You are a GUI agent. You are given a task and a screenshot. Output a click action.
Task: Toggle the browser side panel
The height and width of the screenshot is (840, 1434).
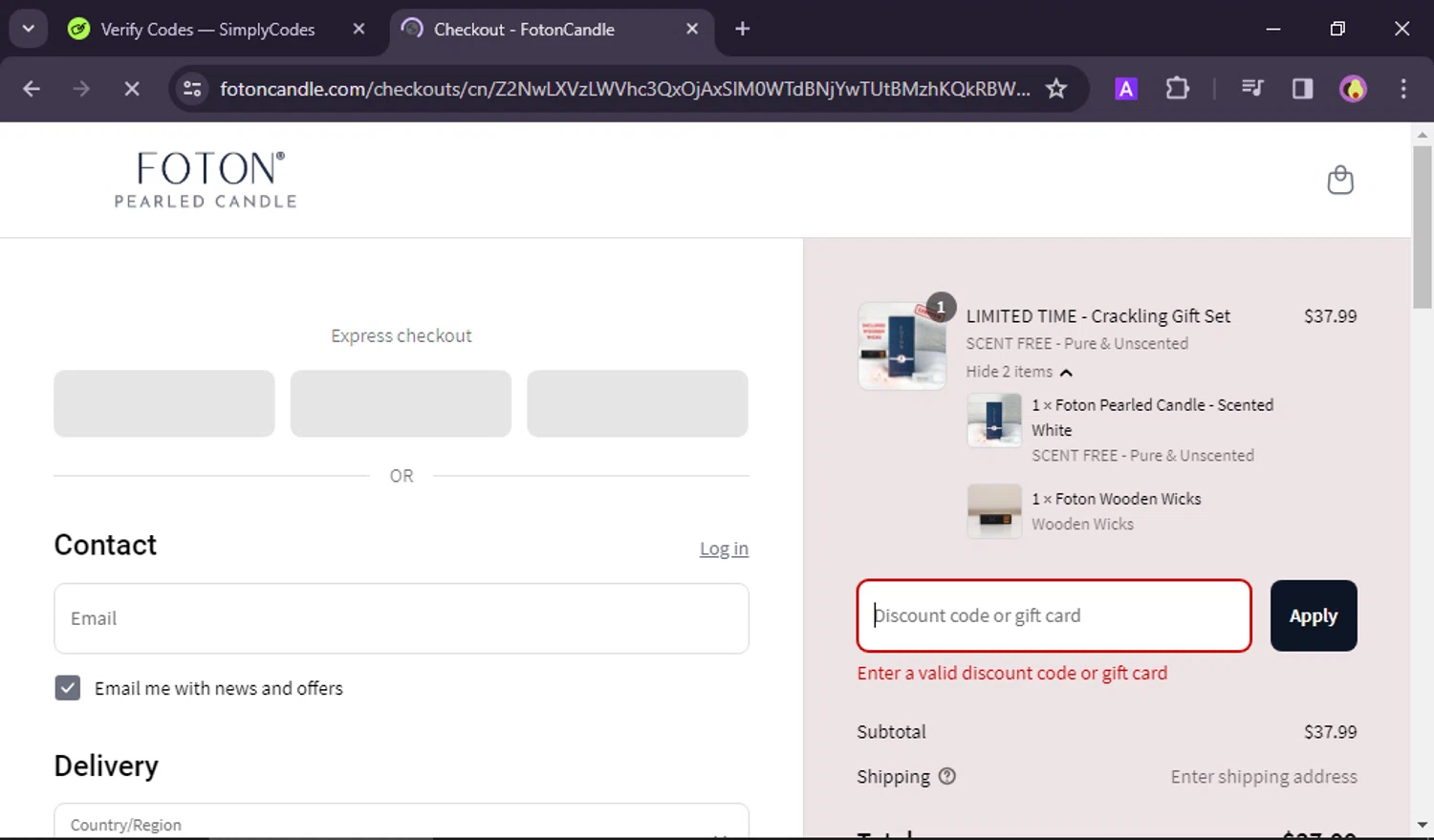point(1302,89)
